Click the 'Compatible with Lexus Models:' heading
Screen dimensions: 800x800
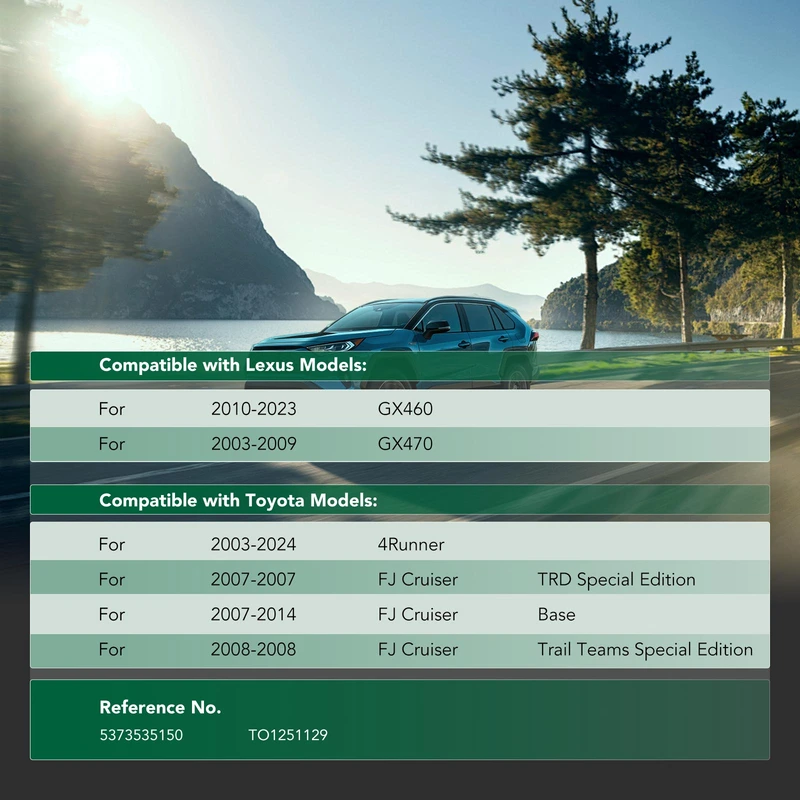coord(233,365)
